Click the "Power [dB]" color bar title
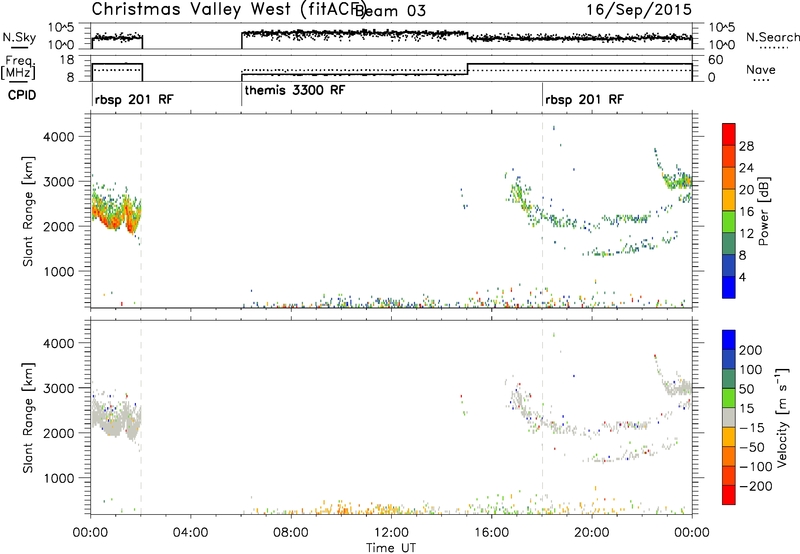800x554 pixels. (x=764, y=211)
